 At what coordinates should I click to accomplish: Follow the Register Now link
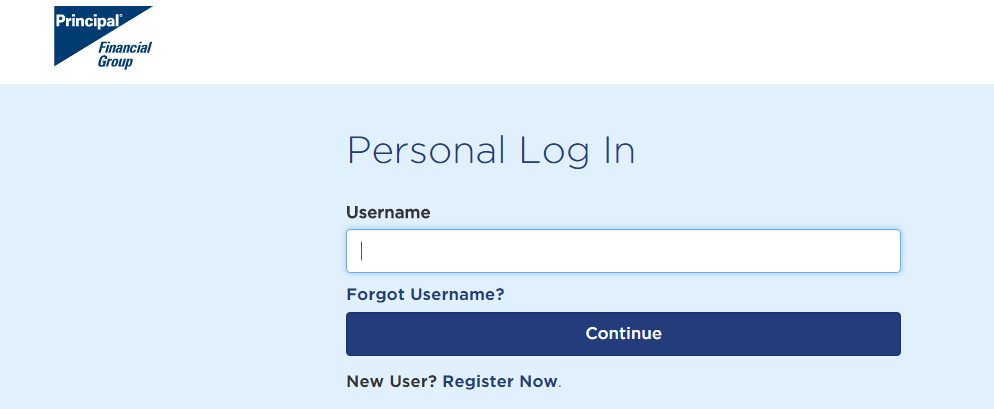(500, 382)
